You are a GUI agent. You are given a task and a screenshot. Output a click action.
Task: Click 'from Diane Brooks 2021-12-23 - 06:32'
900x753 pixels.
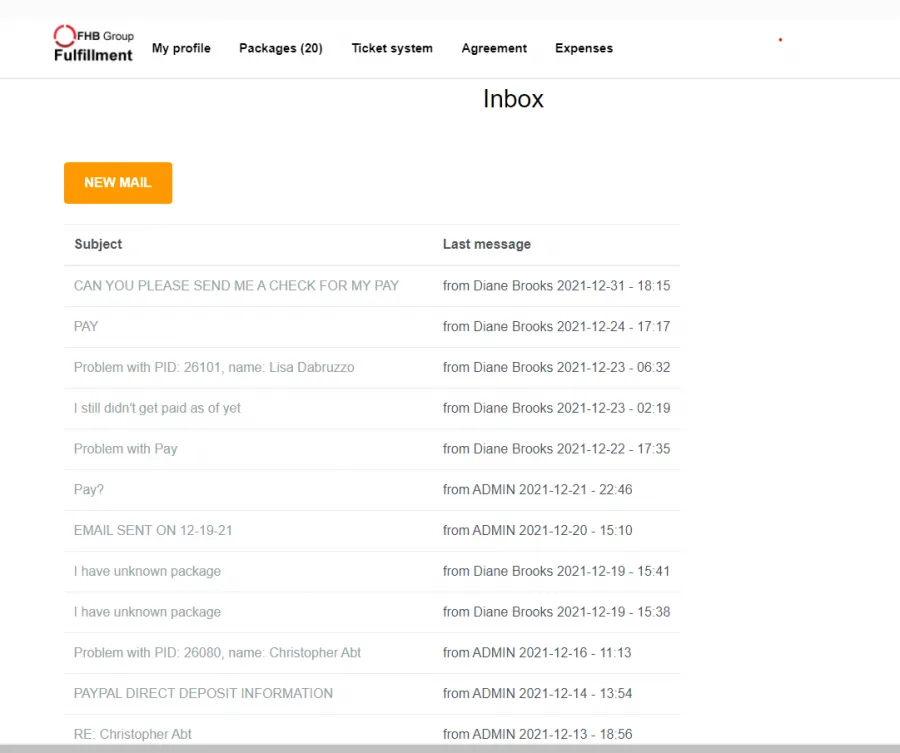(x=556, y=367)
